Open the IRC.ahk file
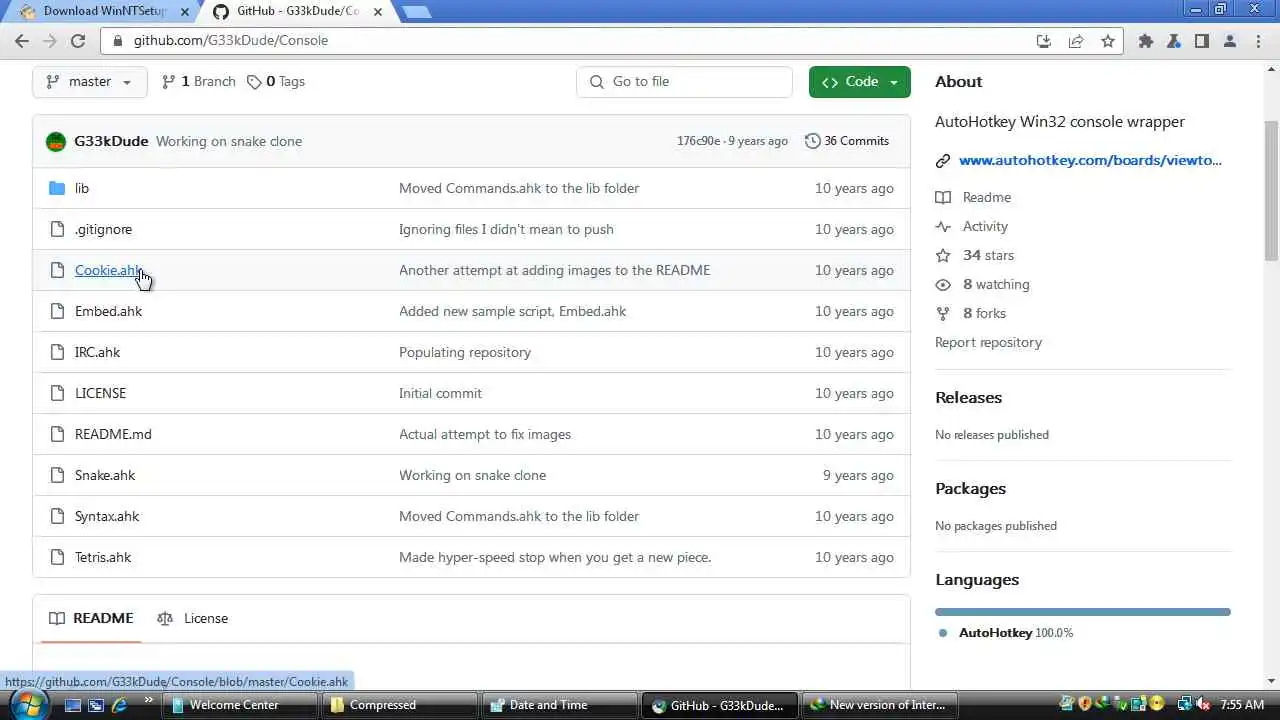 tap(97, 352)
